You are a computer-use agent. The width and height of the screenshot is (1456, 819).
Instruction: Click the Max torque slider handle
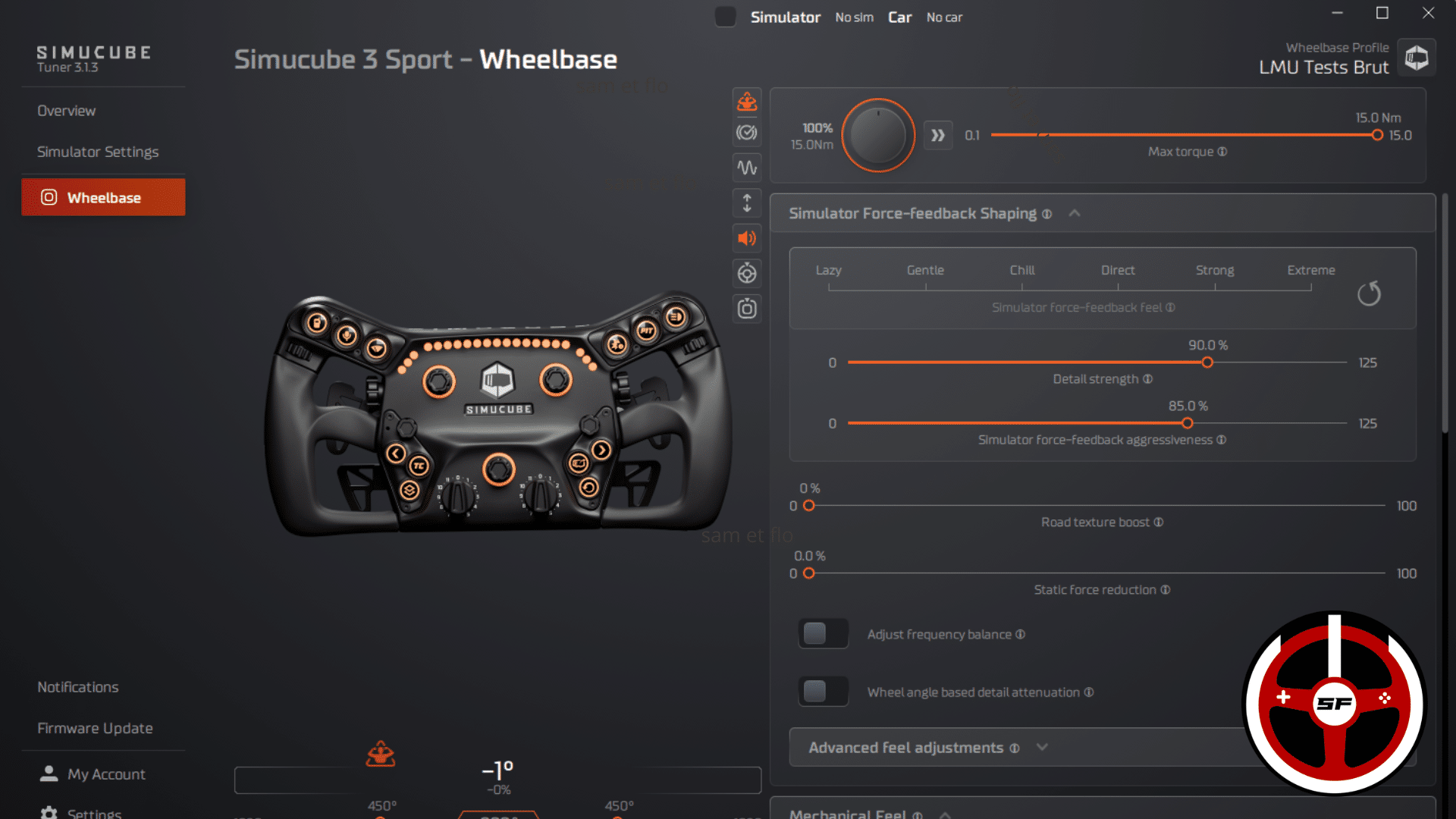point(1377,135)
